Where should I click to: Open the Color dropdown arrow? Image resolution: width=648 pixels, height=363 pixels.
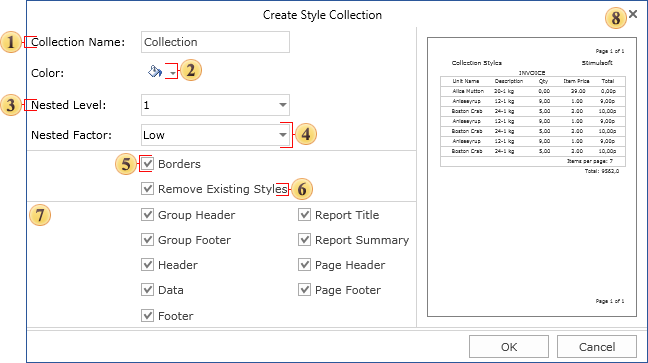point(172,73)
